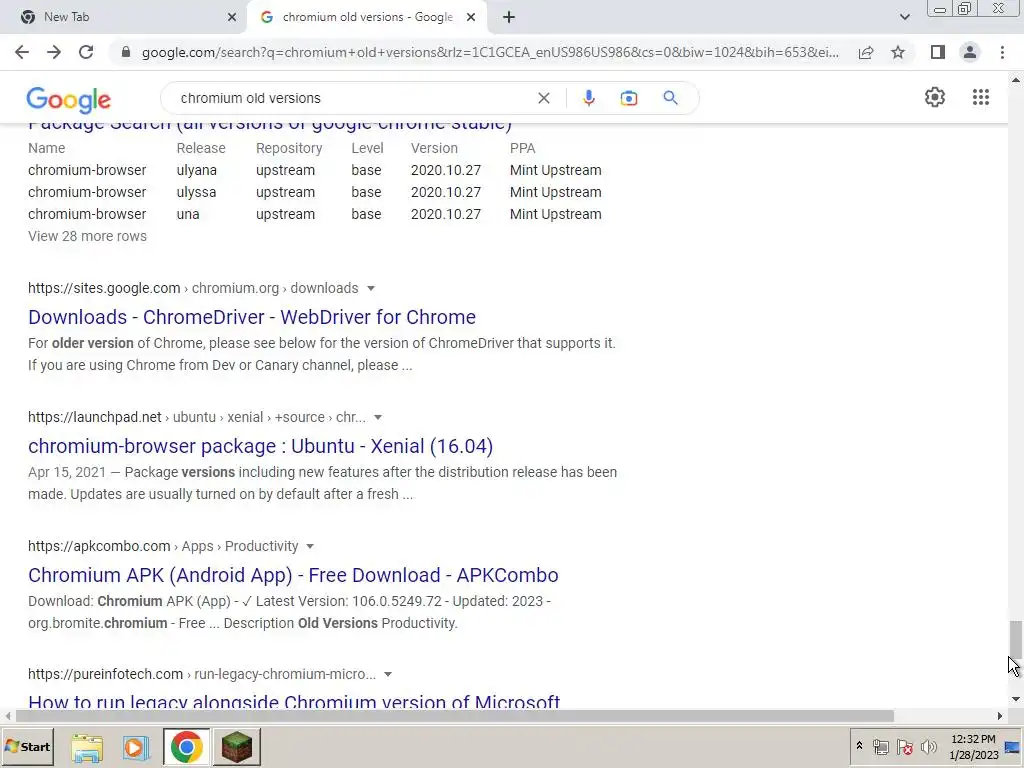The width and height of the screenshot is (1024, 768).
Task: Open the Chrome side panel
Action: point(938,52)
